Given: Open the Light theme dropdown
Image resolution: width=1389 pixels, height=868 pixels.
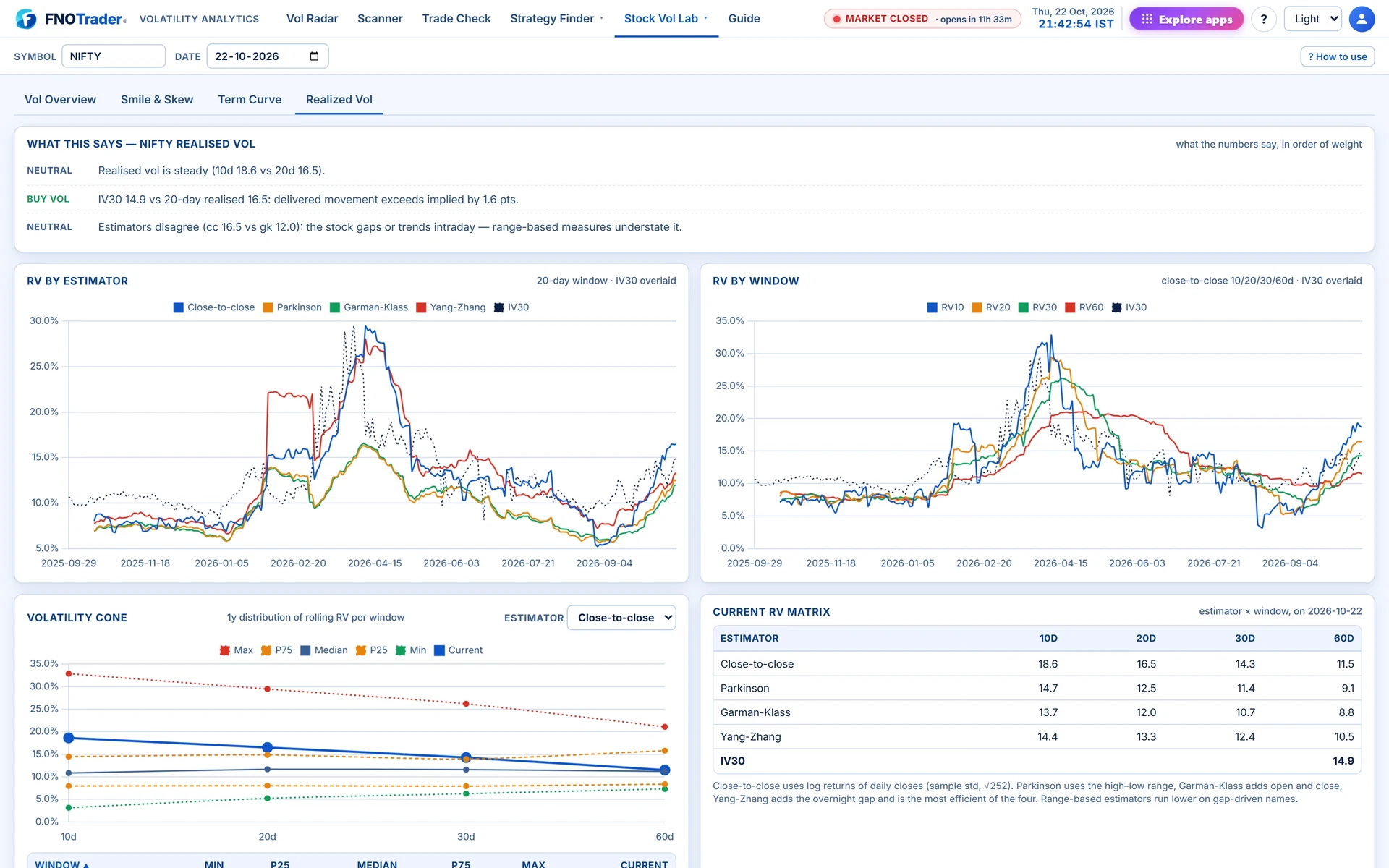Looking at the screenshot, I should pos(1312,19).
